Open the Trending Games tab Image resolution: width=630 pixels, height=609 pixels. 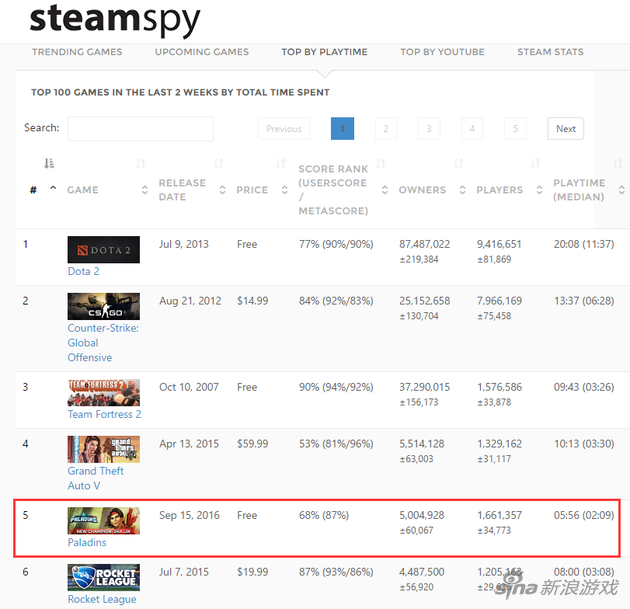pos(77,52)
